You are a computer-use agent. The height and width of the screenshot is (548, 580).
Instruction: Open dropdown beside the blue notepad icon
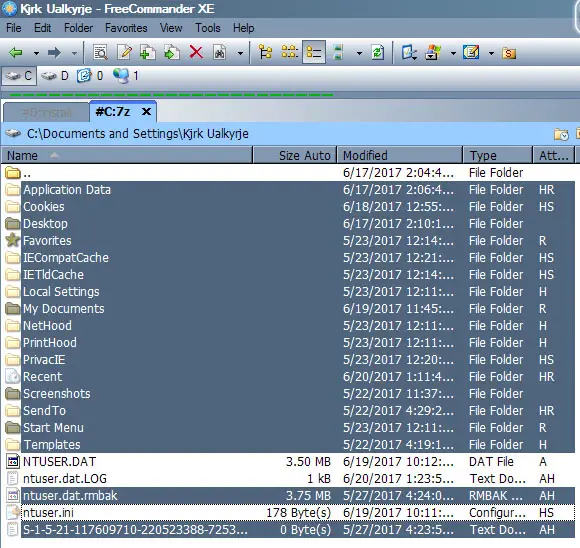[491, 53]
